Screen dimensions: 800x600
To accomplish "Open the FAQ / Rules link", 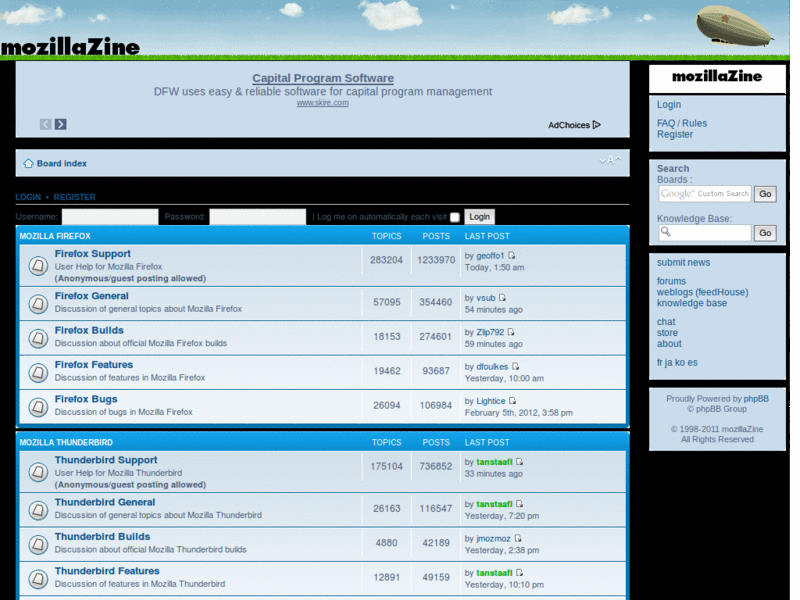I will [x=682, y=123].
